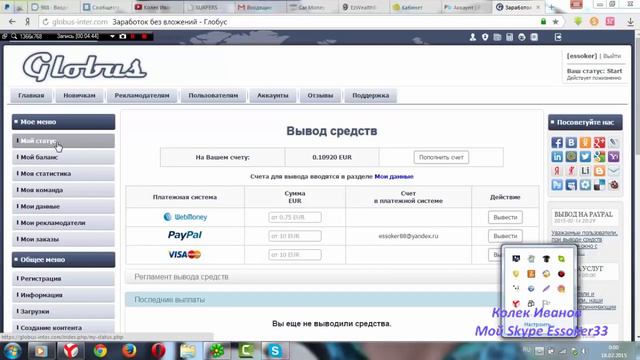Focus the PayPal amount field
640x360 pixels.
pyautogui.click(x=295, y=236)
